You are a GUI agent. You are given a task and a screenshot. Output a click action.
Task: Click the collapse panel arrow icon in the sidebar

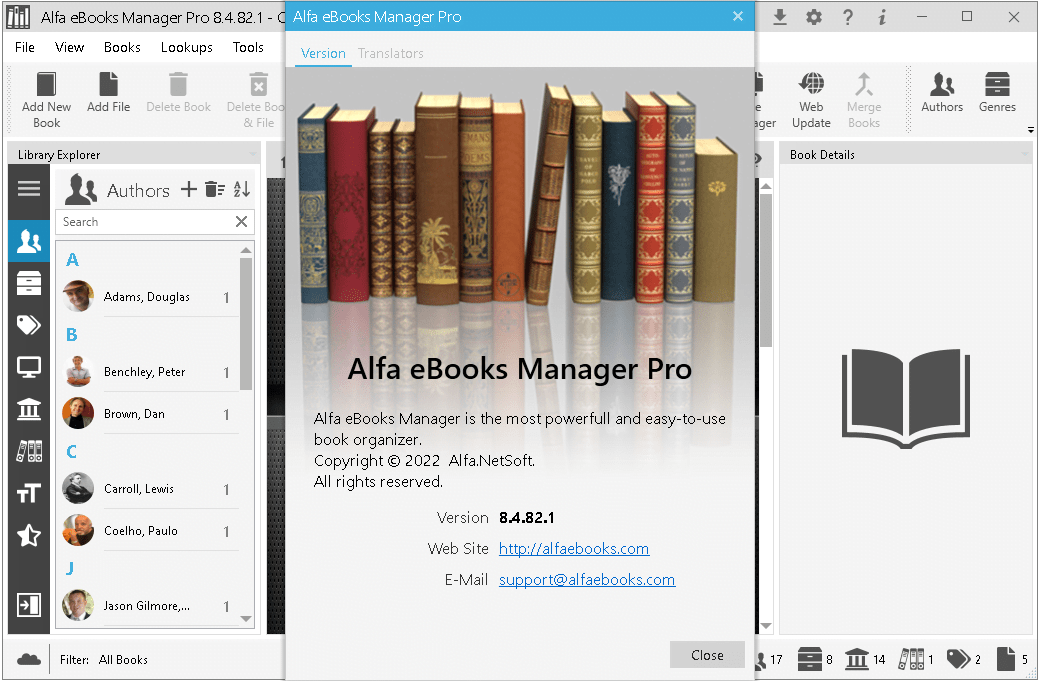click(x=29, y=605)
